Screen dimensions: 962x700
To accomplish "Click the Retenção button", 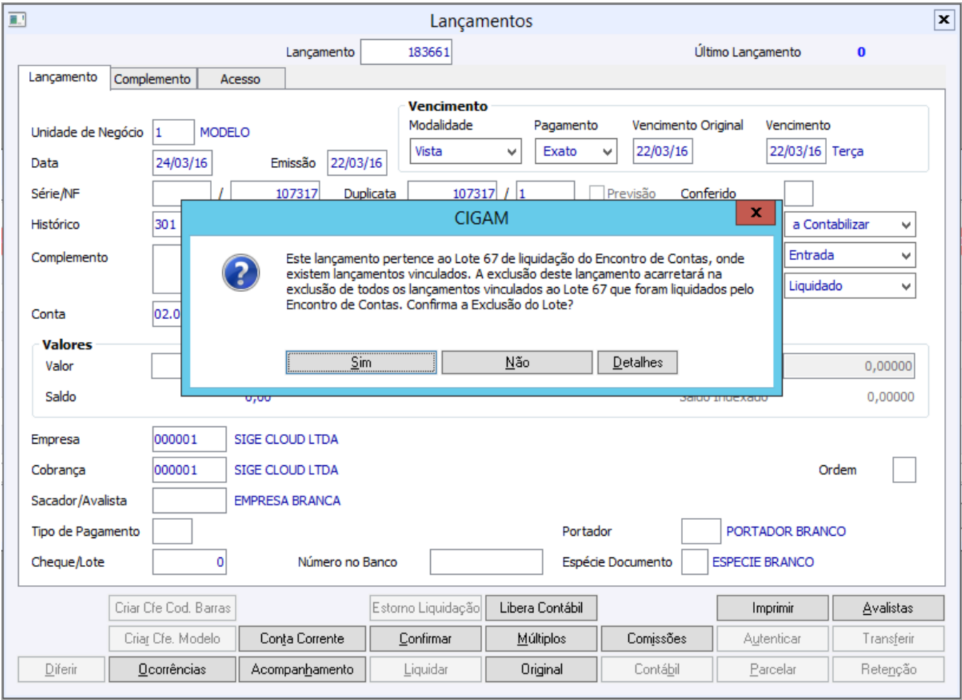I will [888, 669].
